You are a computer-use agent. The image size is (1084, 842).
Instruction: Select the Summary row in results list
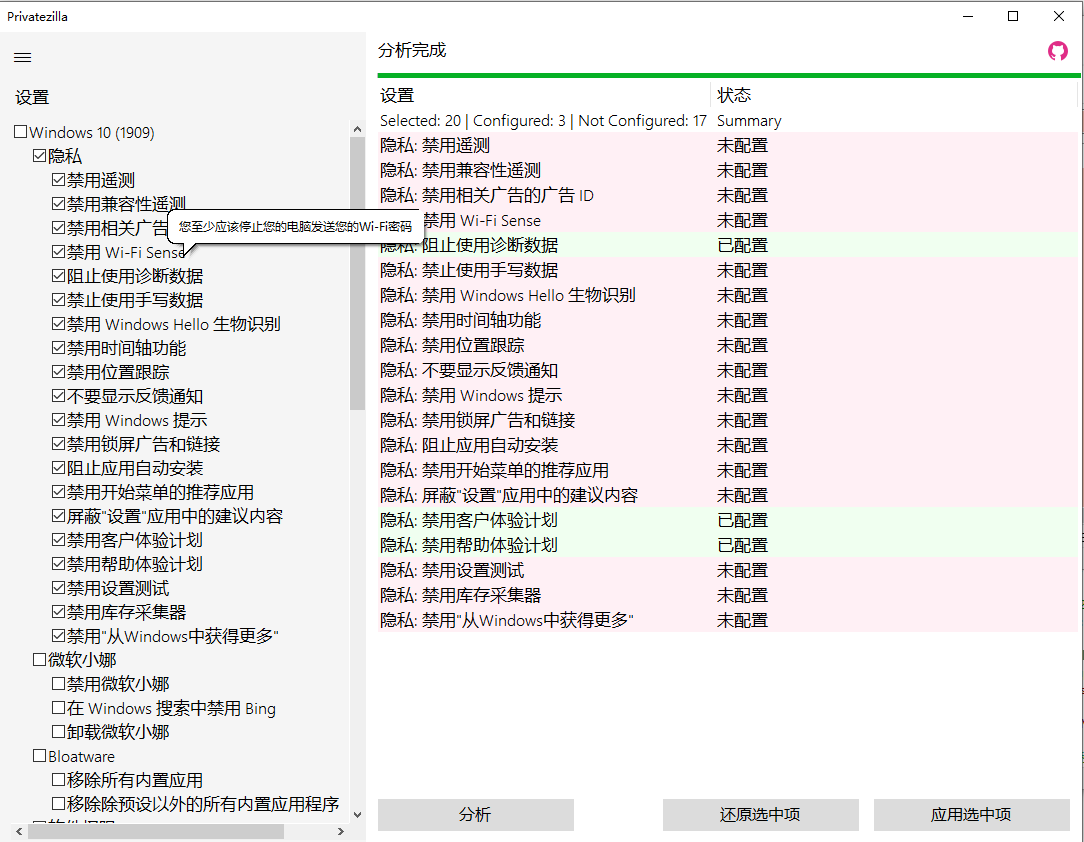tap(728, 120)
